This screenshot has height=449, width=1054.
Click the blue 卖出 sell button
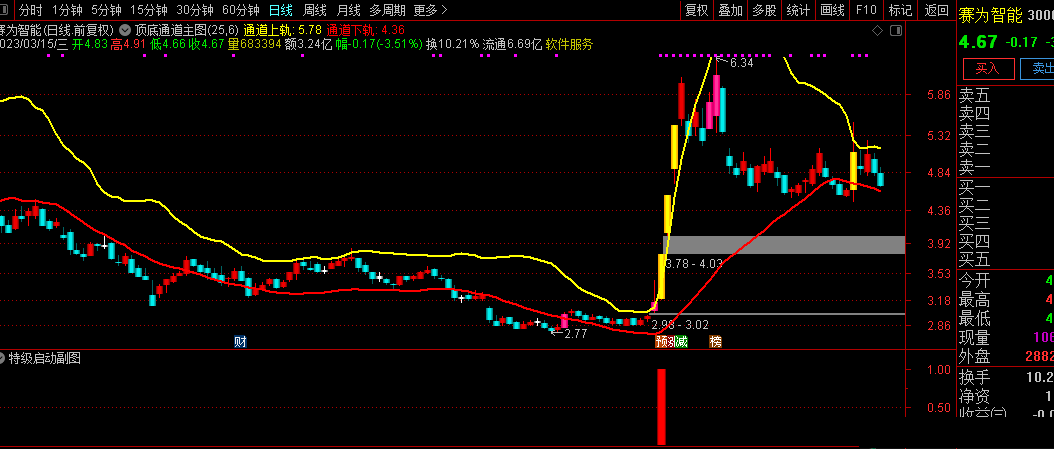pos(1039,69)
